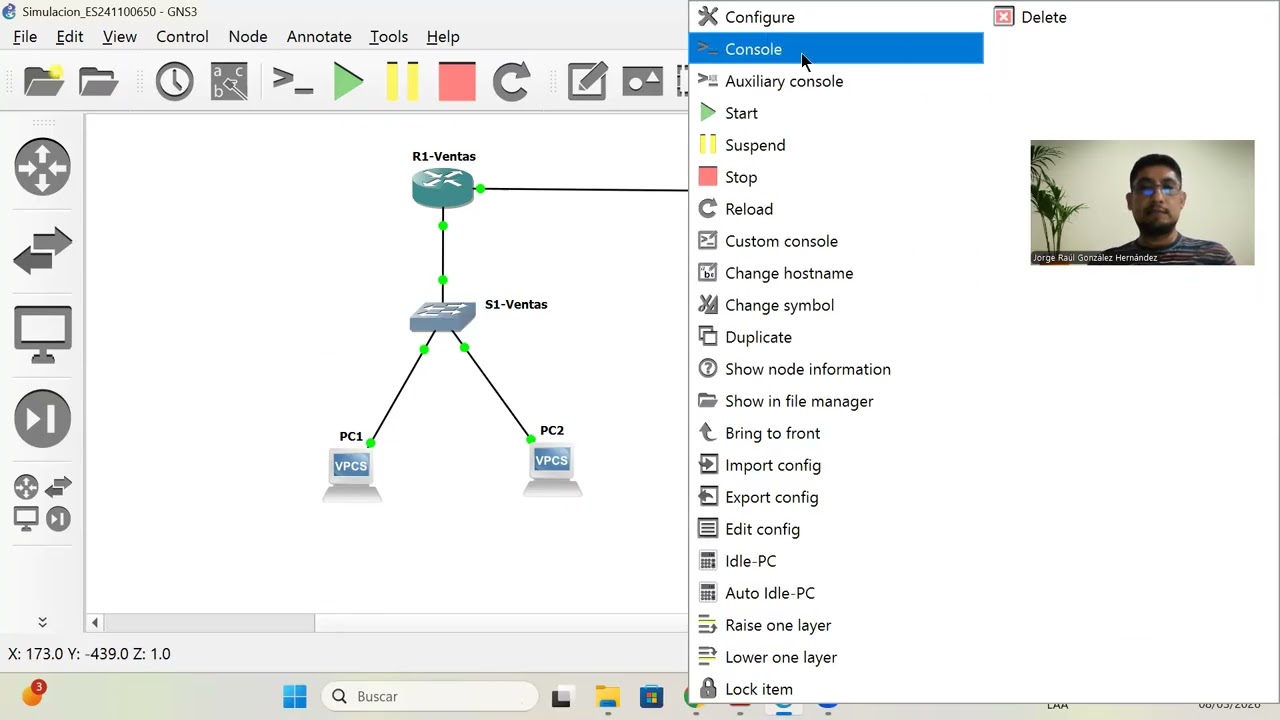Browse security devices sidebar icon
The width and height of the screenshot is (1280, 720).
pyautogui.click(x=42, y=418)
